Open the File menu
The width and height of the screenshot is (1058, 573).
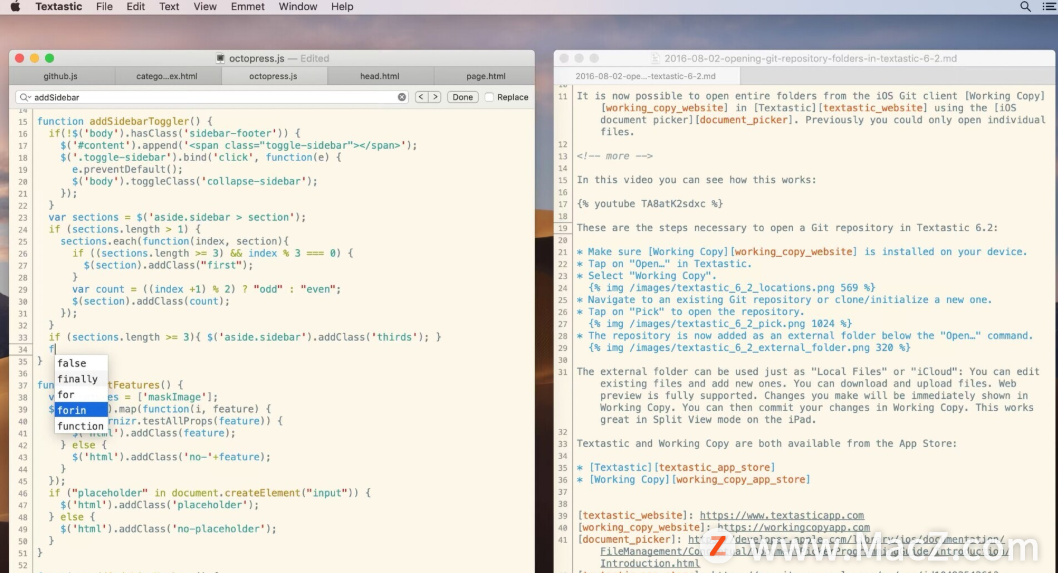tap(104, 7)
